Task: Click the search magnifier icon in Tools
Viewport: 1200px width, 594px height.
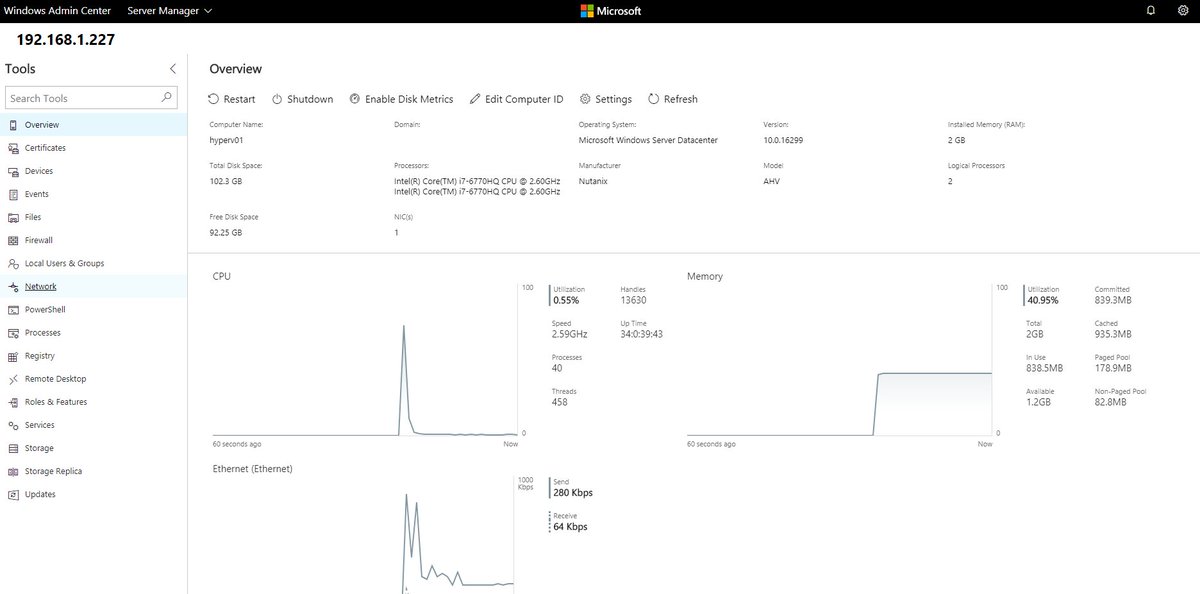Action: coord(167,98)
